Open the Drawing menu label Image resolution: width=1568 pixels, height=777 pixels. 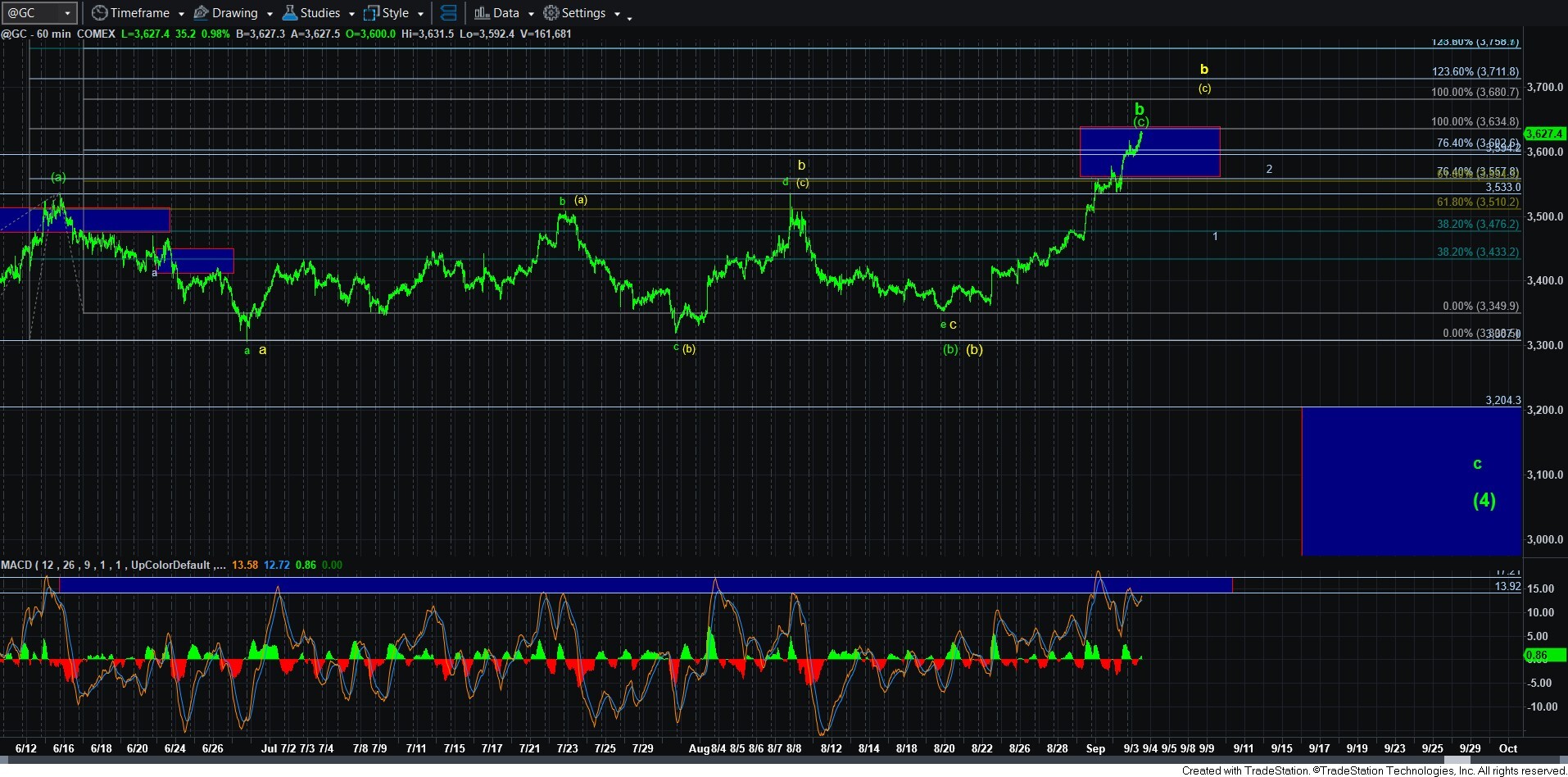(x=235, y=13)
